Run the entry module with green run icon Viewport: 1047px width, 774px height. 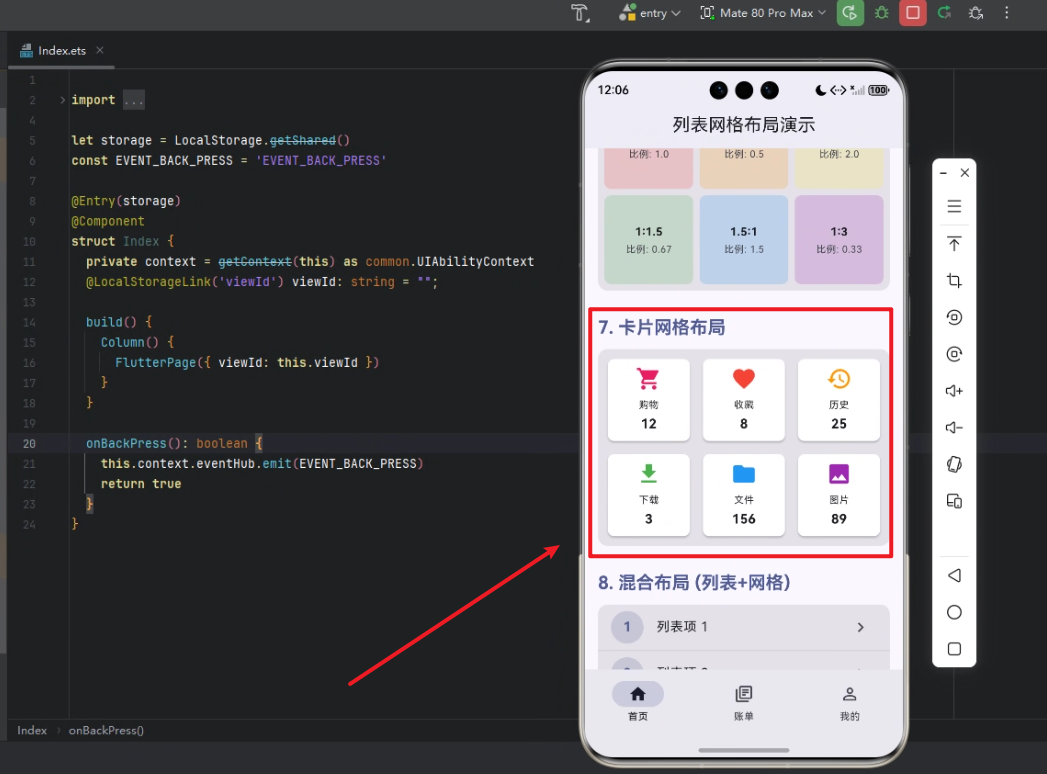click(849, 13)
